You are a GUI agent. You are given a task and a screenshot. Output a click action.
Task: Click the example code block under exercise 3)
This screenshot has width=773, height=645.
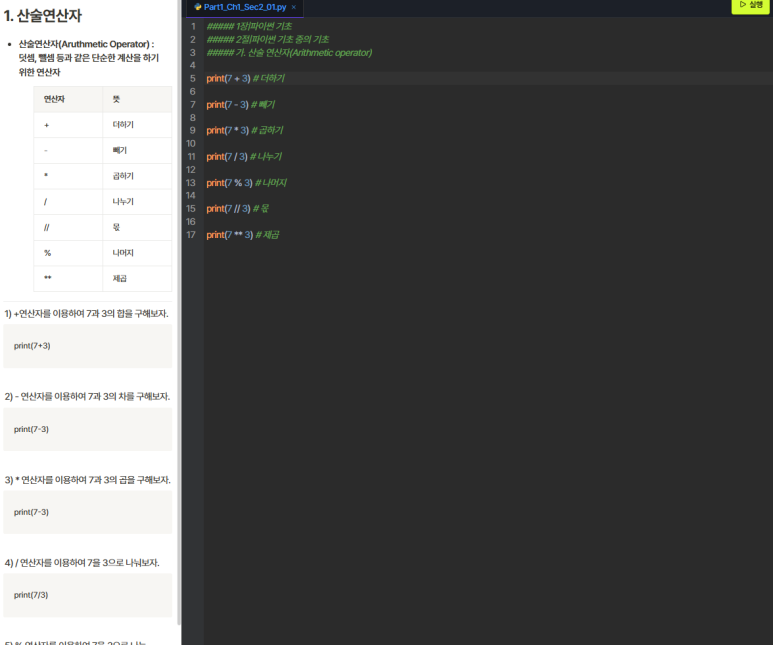(88, 512)
